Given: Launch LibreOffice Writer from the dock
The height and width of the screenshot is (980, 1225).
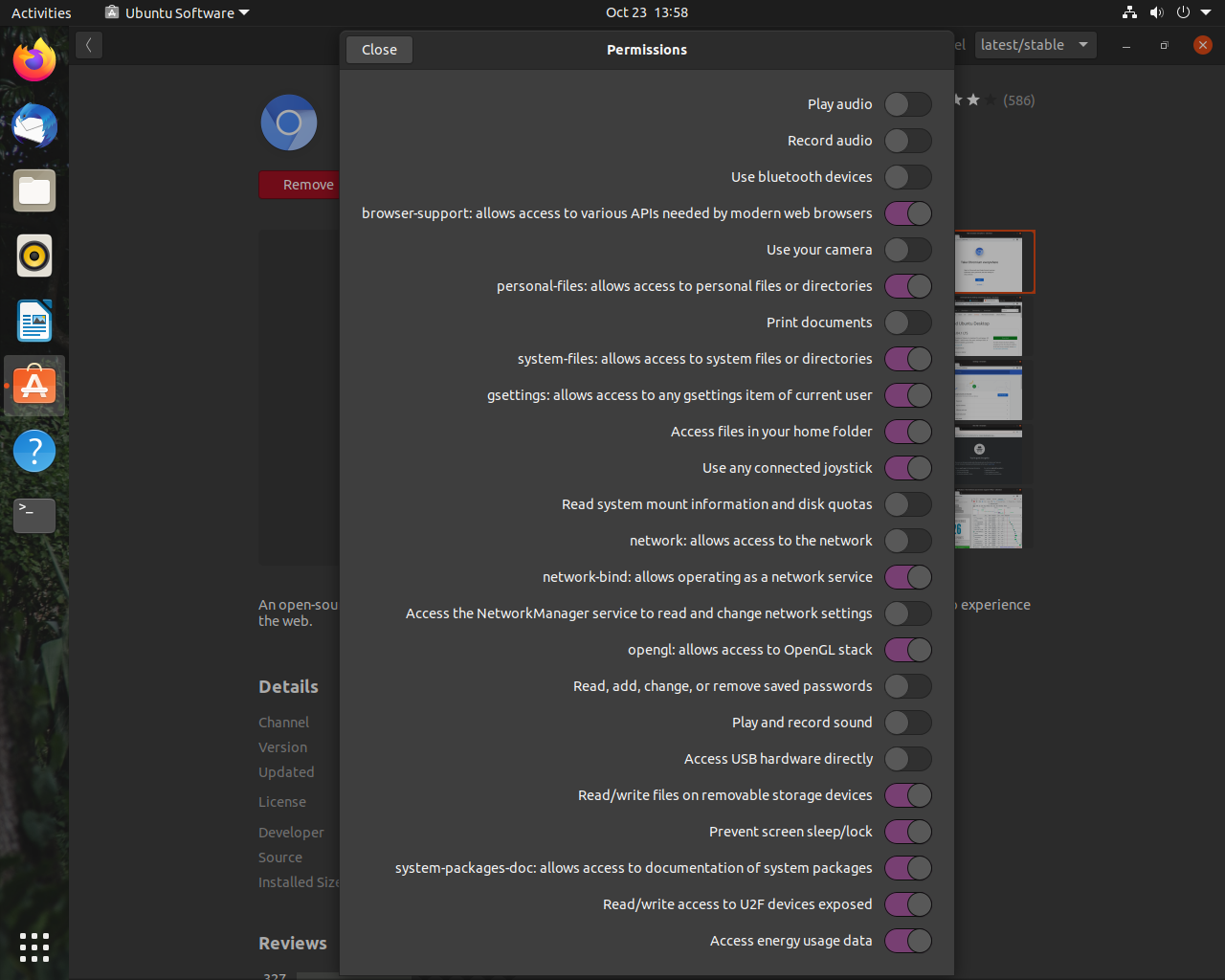Looking at the screenshot, I should tap(34, 321).
